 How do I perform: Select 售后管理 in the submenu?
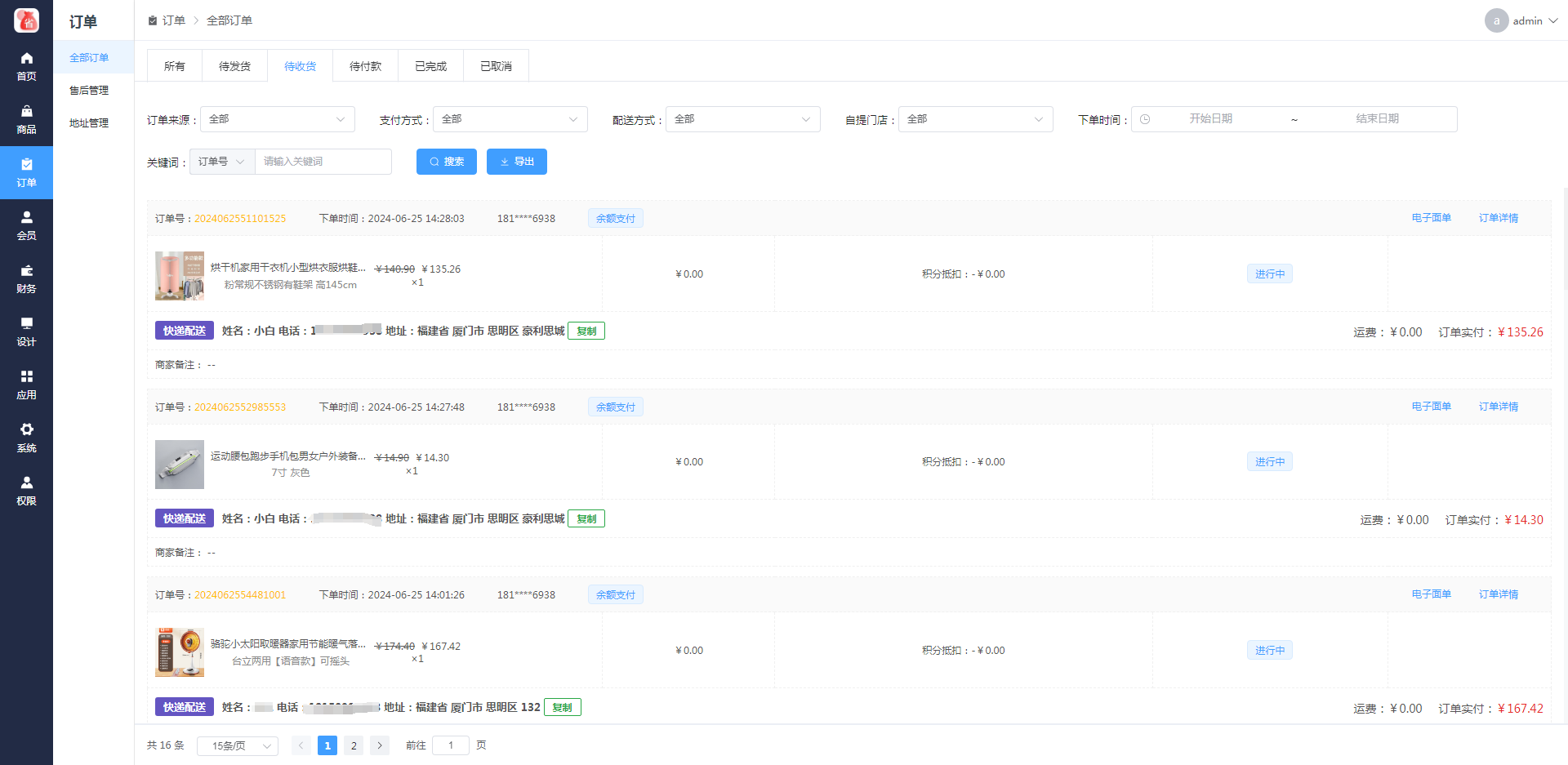[x=89, y=91]
